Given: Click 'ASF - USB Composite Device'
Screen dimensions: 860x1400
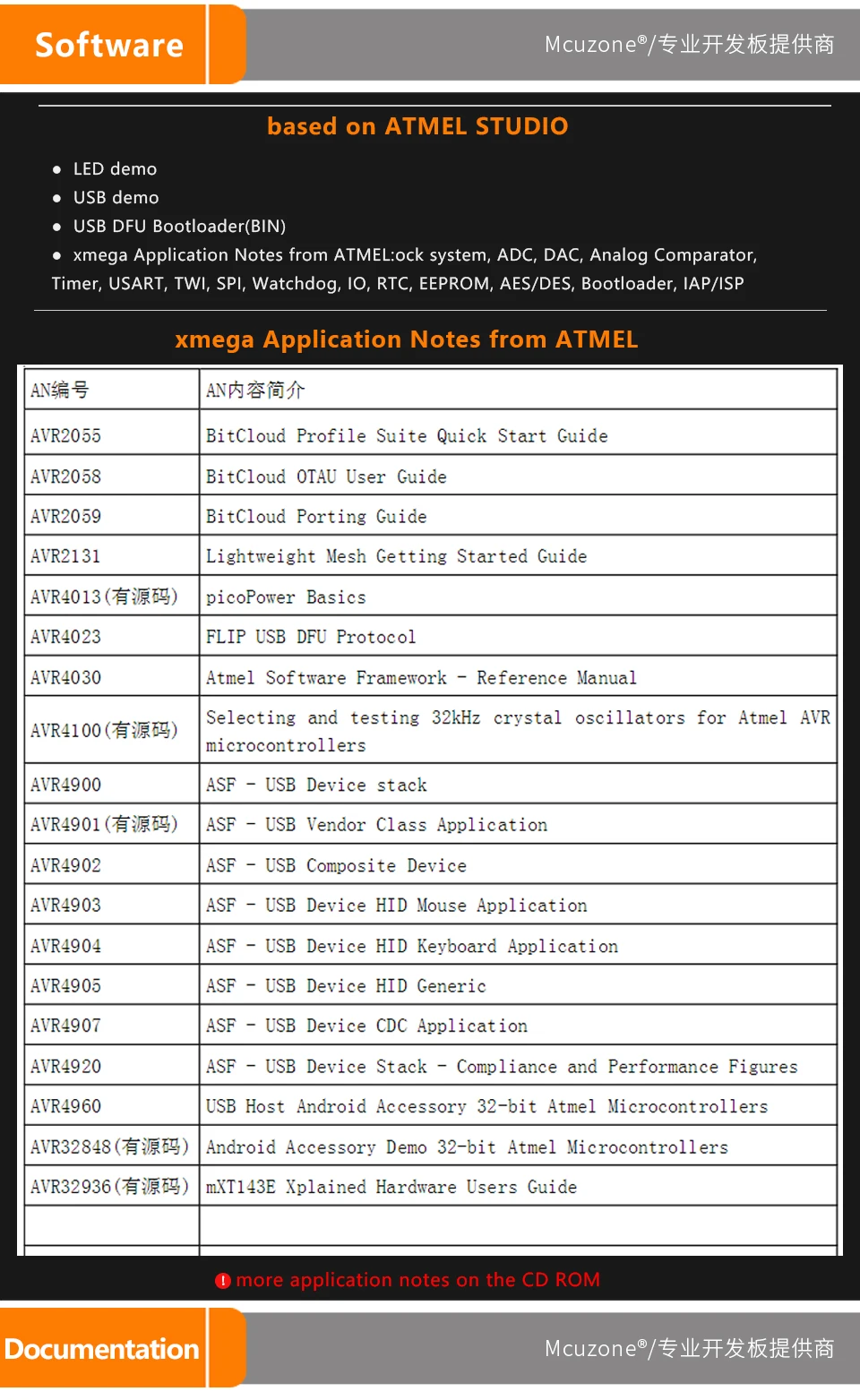Looking at the screenshot, I should tap(336, 865).
